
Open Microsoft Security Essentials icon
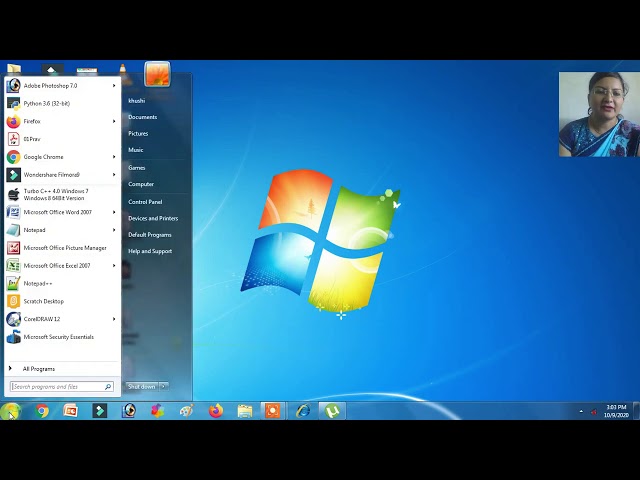coord(13,337)
